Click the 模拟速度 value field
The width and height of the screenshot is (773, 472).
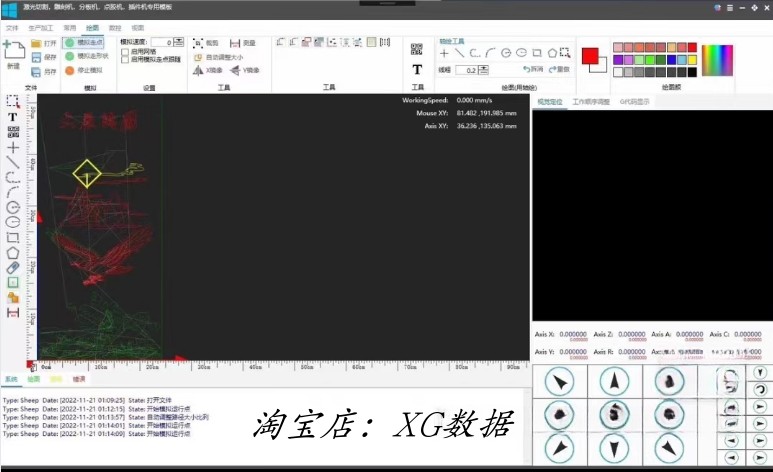pyautogui.click(x=162, y=42)
